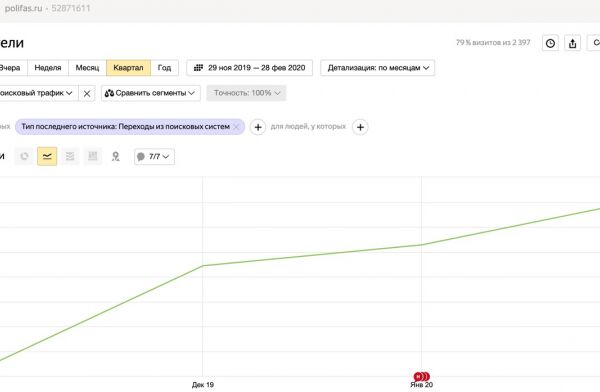Viewport: 600px width, 392px height.
Task: Click the export share icon
Action: pos(572,43)
